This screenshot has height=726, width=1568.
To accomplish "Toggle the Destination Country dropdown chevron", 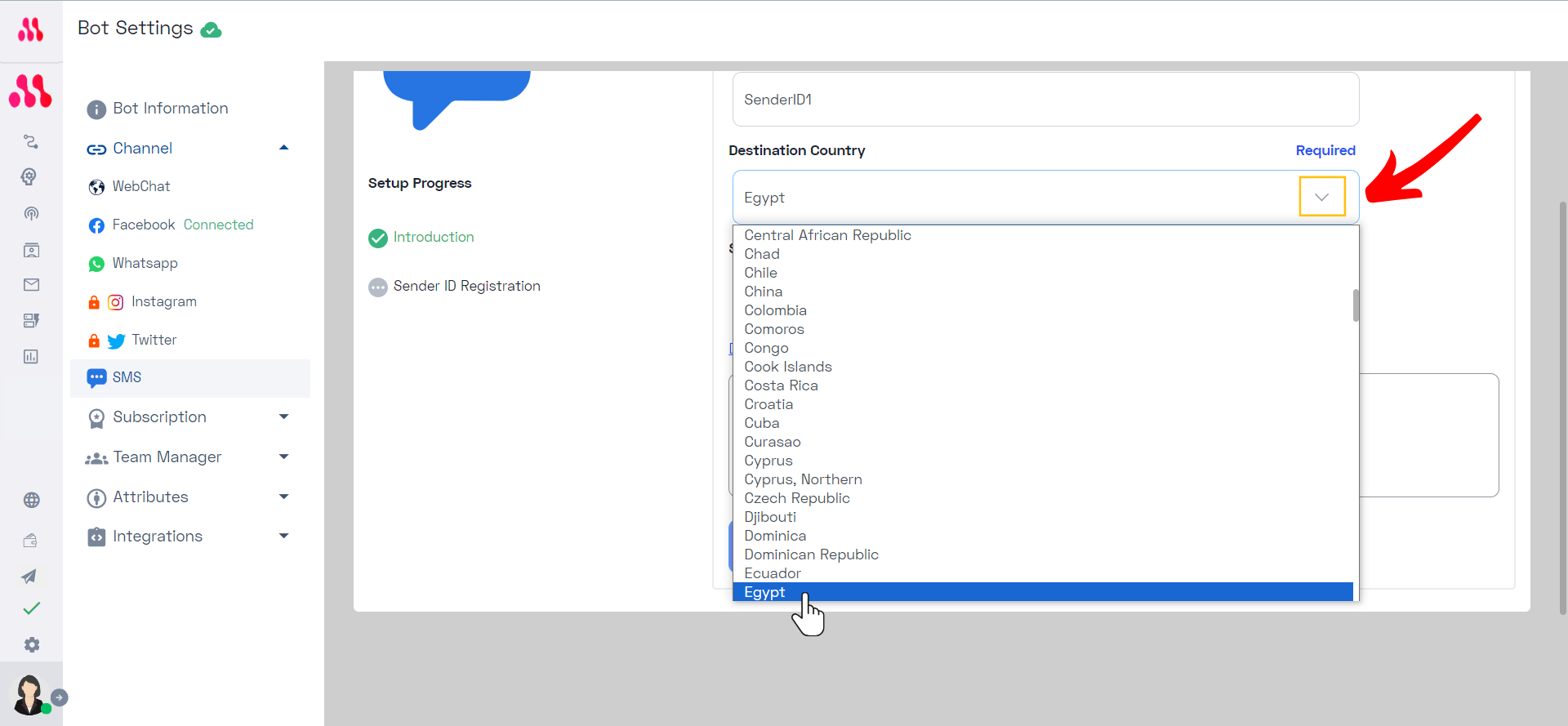I will (x=1321, y=197).
